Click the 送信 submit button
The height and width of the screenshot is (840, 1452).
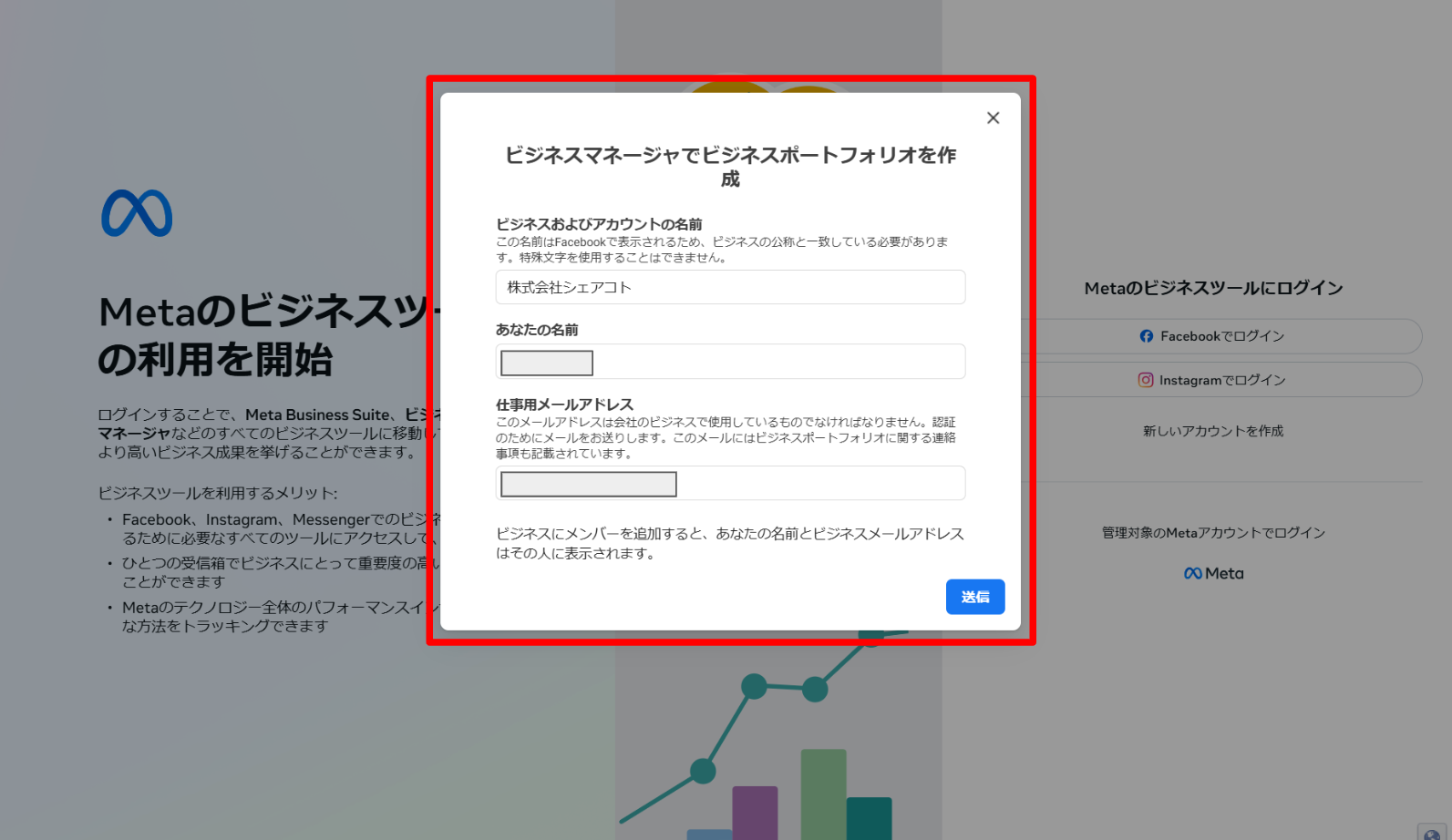[975, 597]
